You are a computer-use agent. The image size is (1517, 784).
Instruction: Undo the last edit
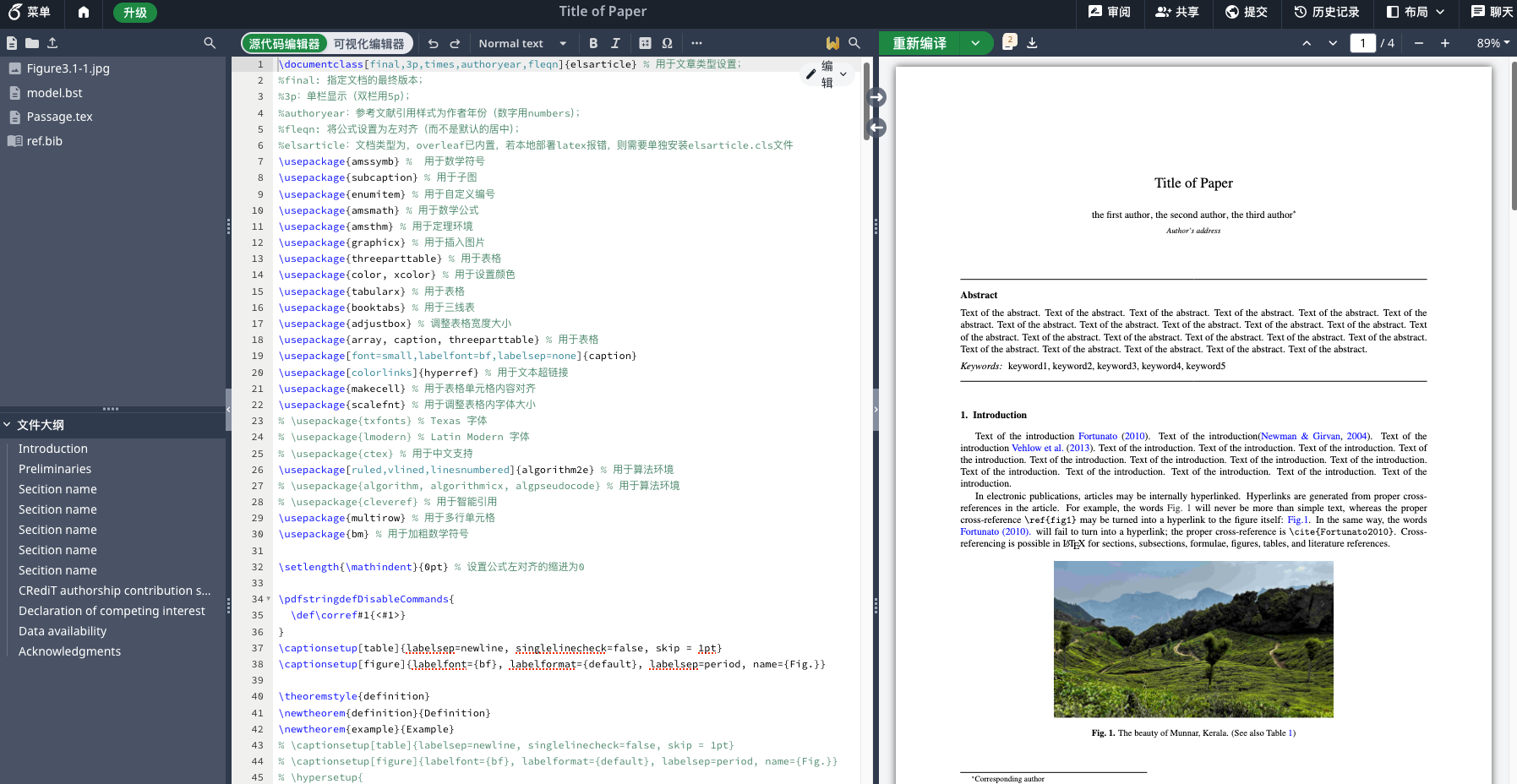(434, 43)
